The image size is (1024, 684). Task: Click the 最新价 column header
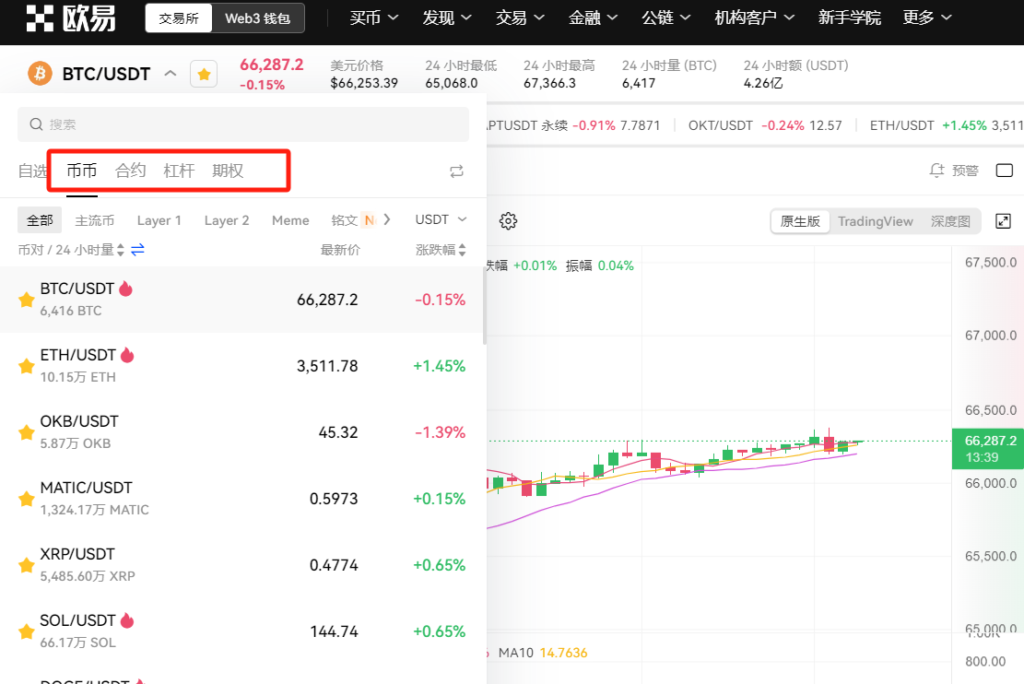point(340,250)
